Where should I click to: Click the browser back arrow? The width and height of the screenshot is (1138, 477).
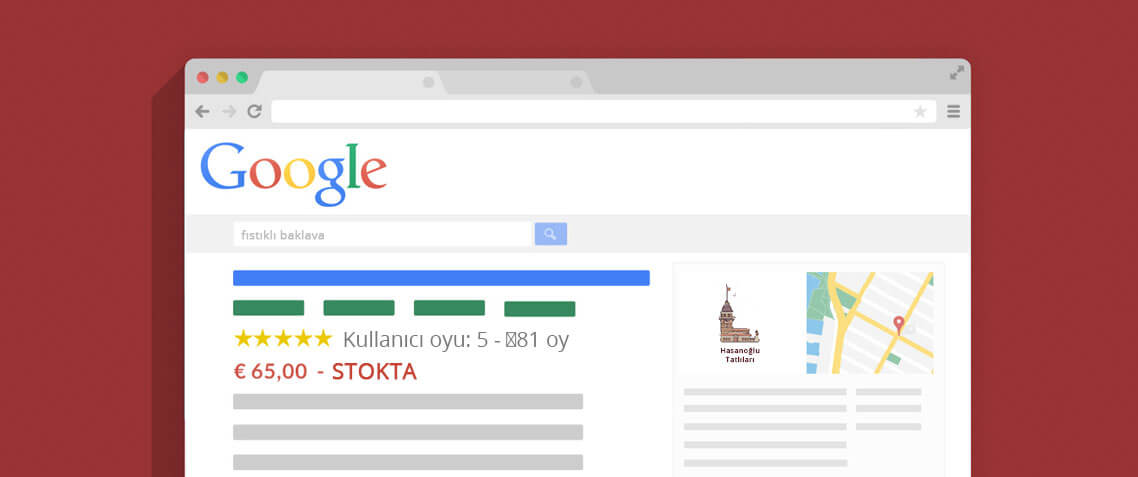tap(202, 111)
